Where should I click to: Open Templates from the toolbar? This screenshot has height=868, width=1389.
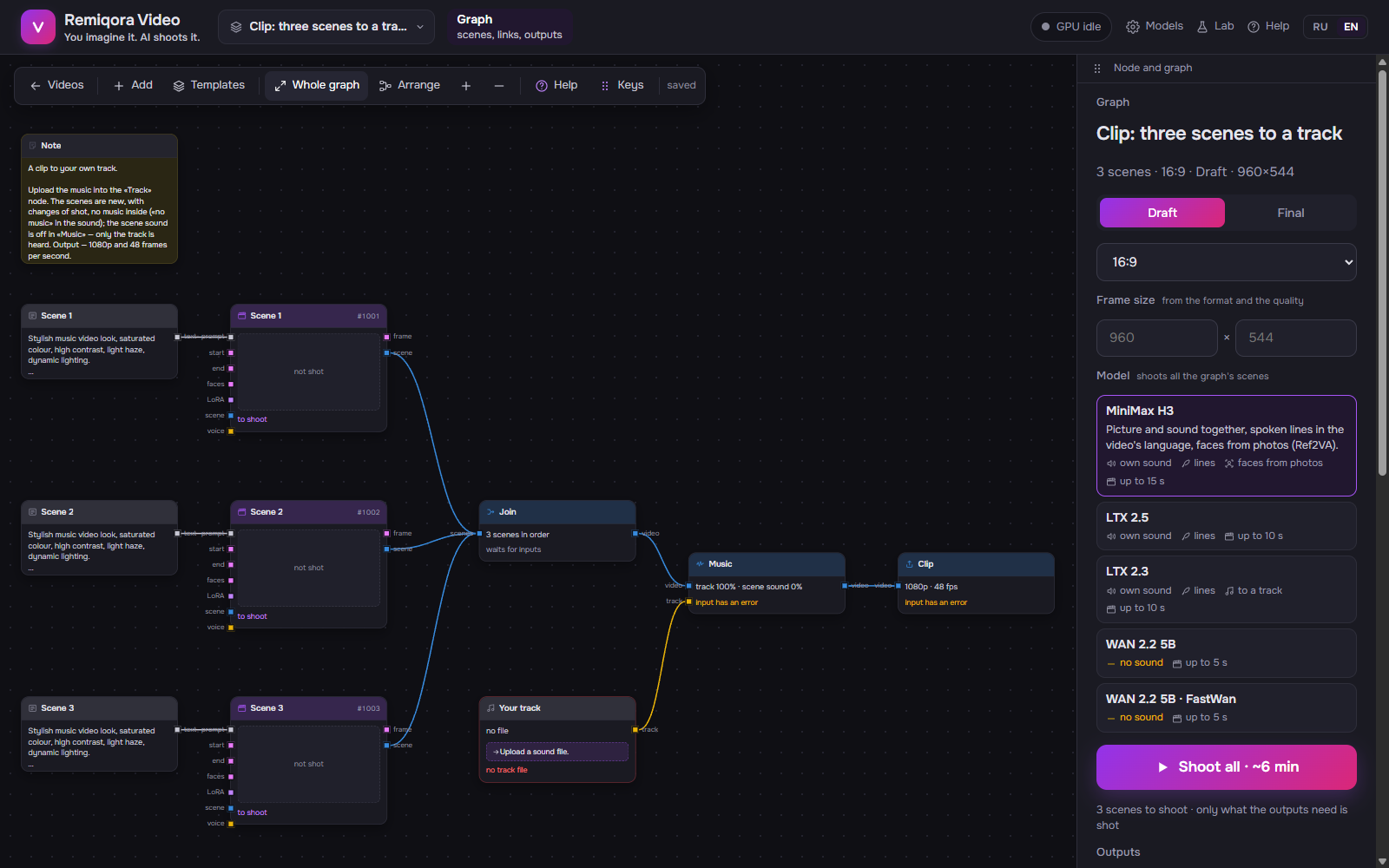coord(208,85)
